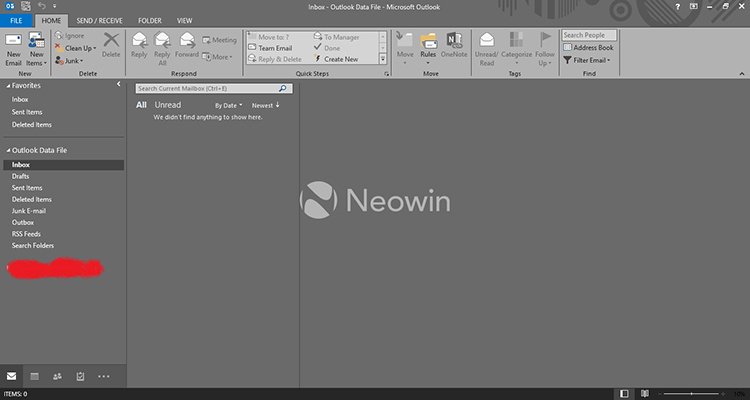Switch to Normal view in status bar
This screenshot has height=400, width=750.
624,394
